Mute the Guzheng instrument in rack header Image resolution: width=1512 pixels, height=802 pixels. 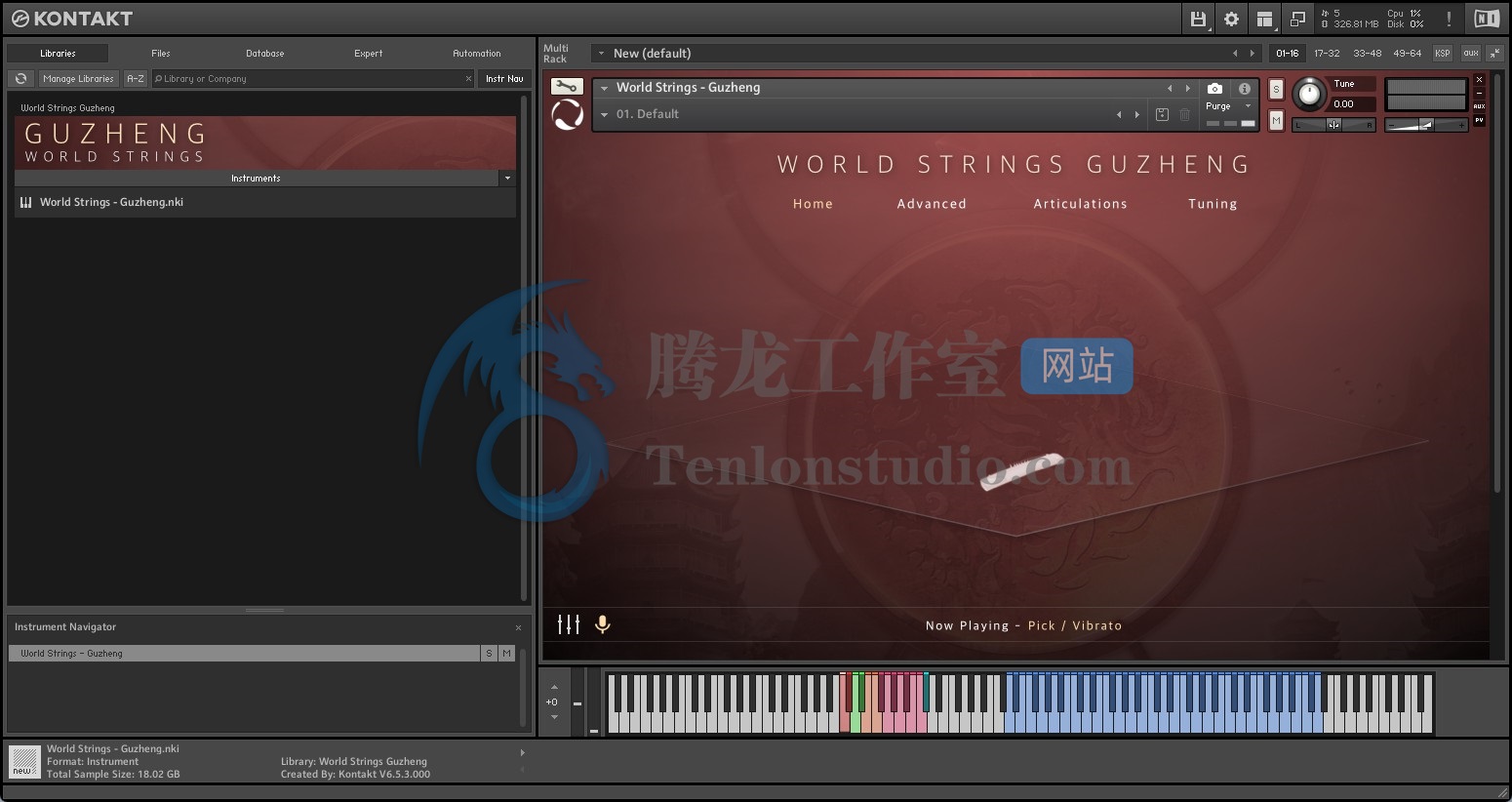pyautogui.click(x=1276, y=120)
